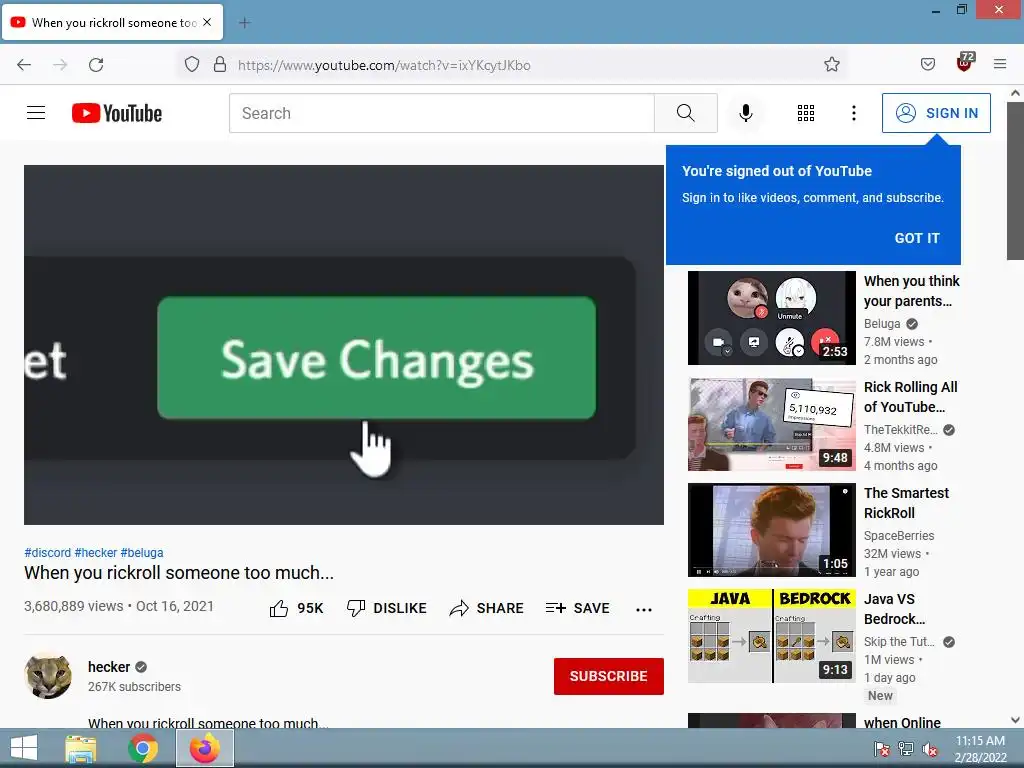
Task: Like the video with thumbs-up icon
Action: coord(279,608)
